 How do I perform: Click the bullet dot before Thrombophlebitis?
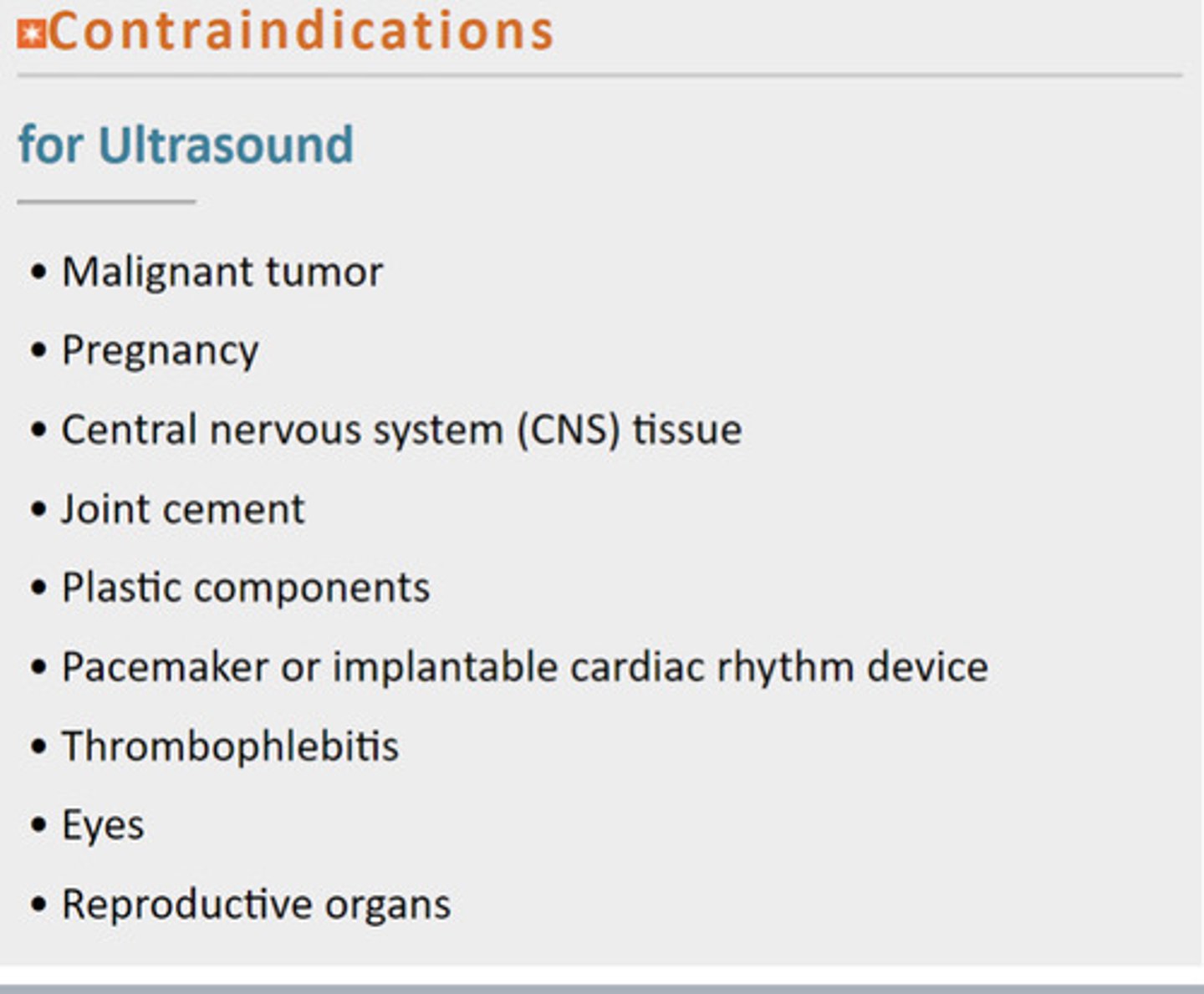coord(38,747)
